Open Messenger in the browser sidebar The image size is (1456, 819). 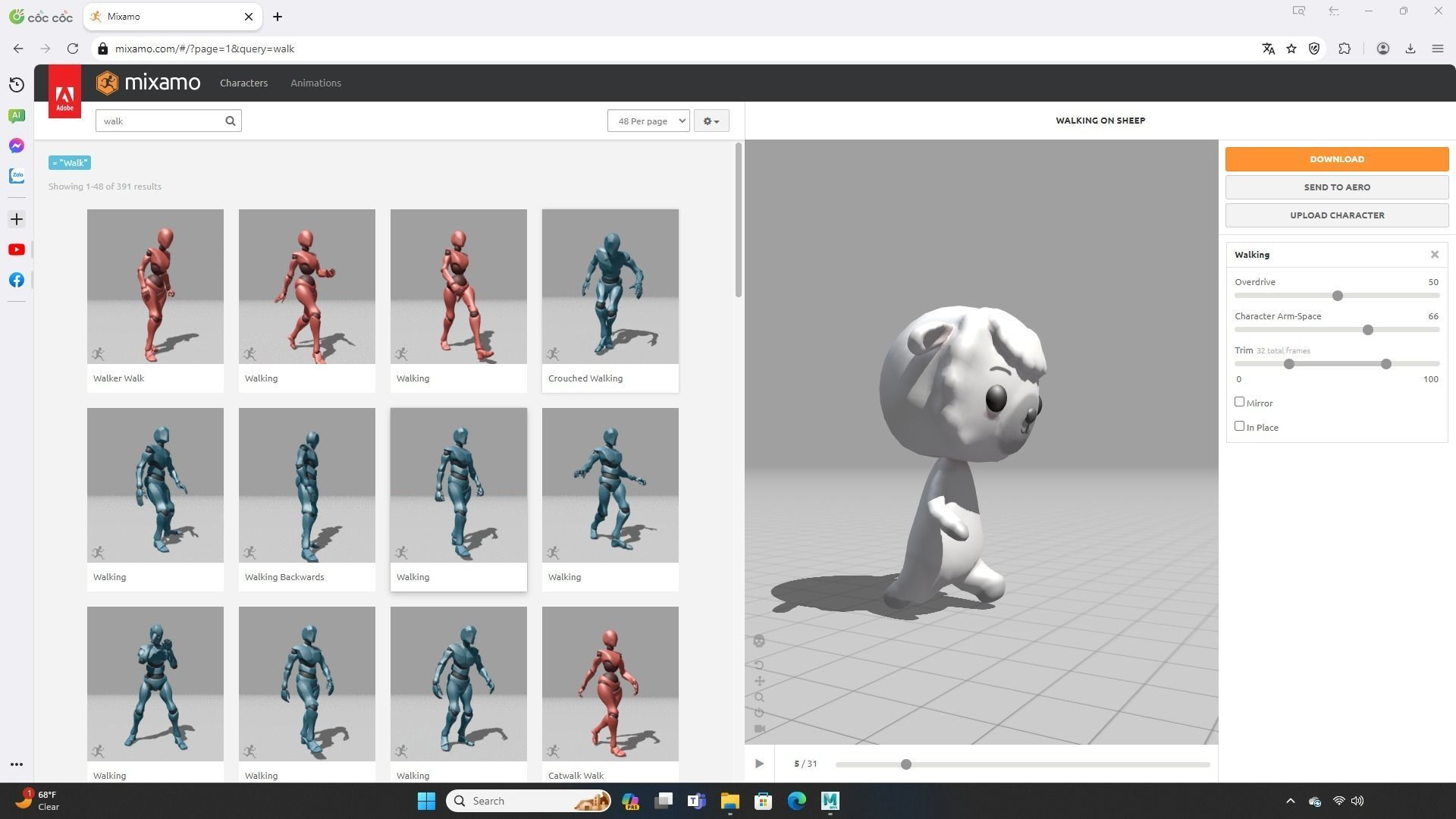coord(17,146)
